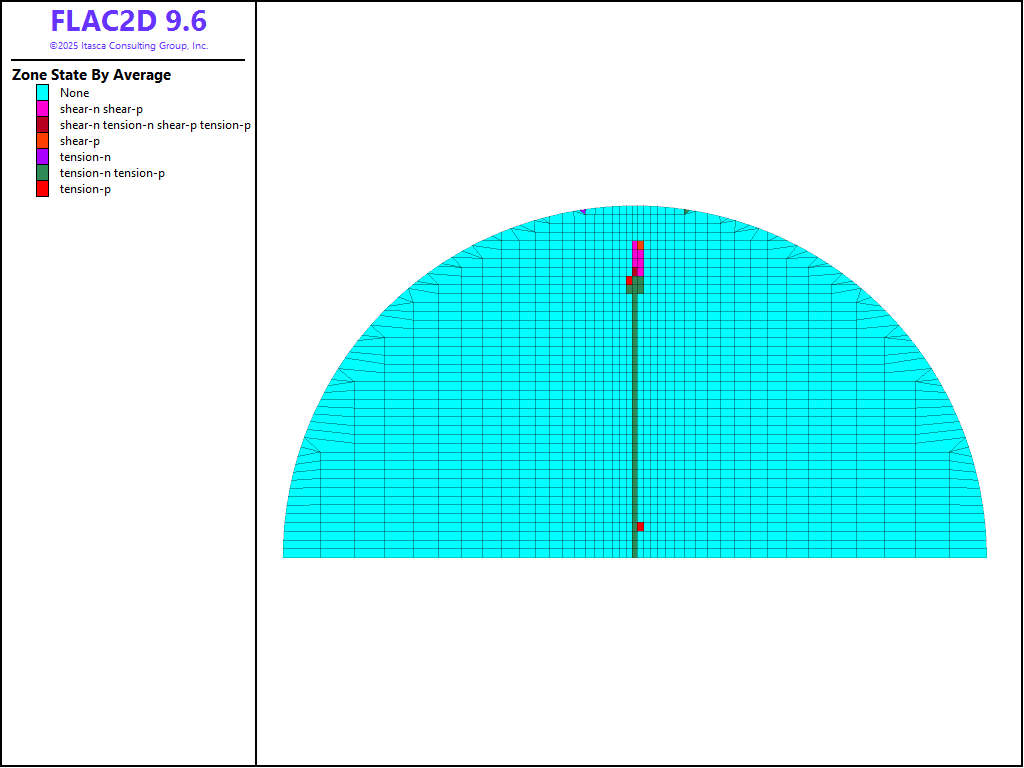Select the orange shear-p legend swatch
The image size is (1024, 768).
[42, 141]
